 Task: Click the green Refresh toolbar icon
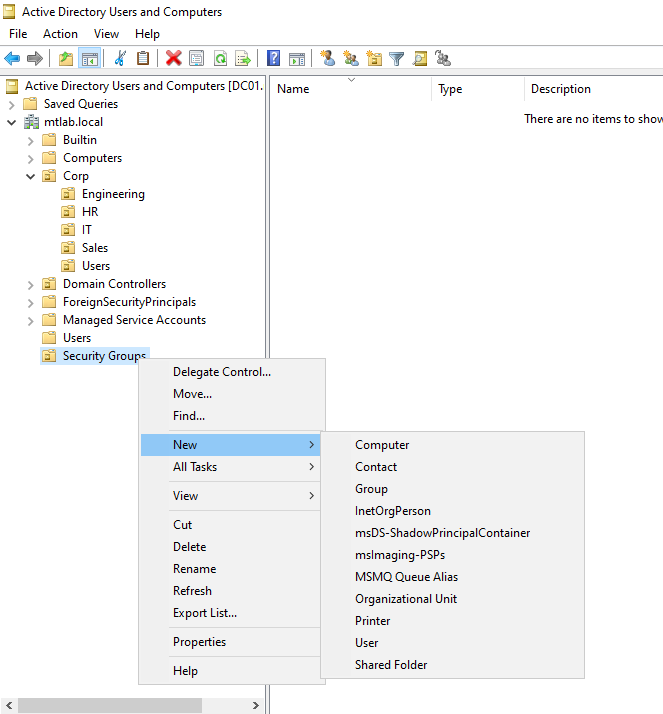221,58
